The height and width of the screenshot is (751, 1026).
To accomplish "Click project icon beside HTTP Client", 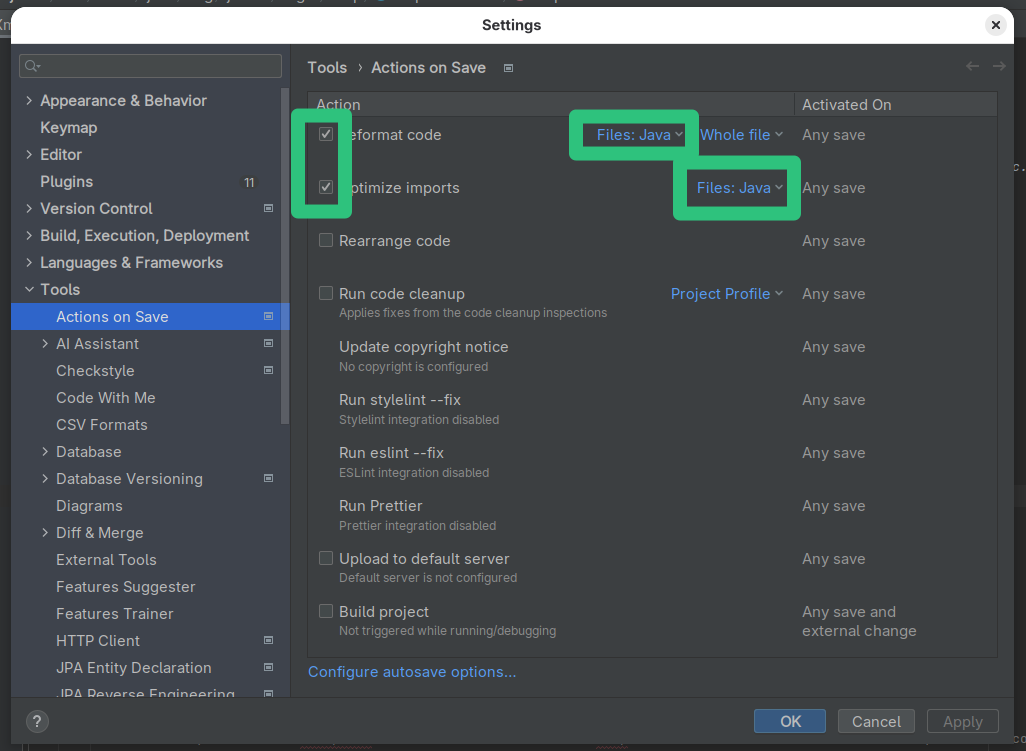I will click(x=268, y=640).
